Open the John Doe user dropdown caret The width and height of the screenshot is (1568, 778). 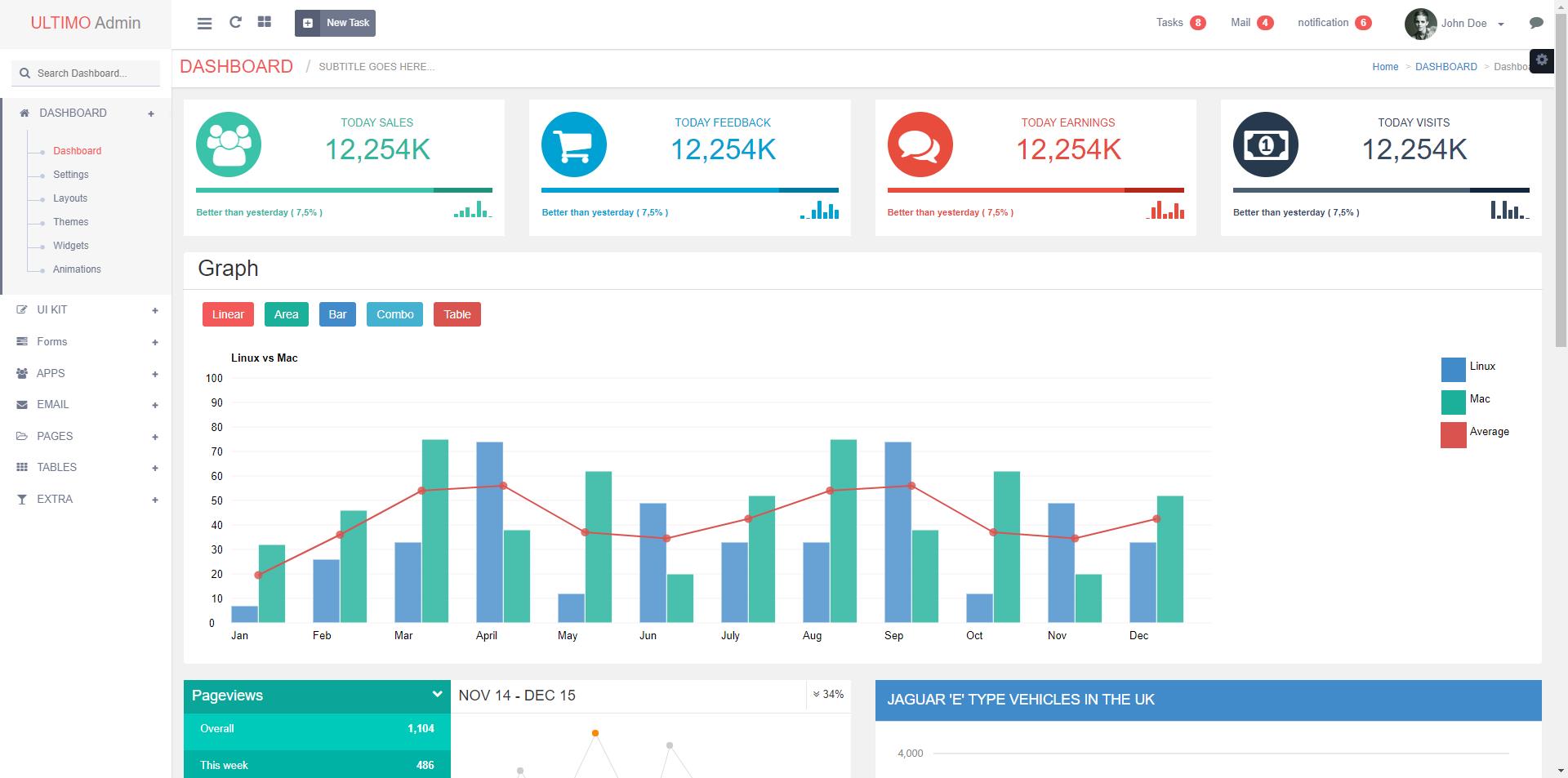click(1501, 24)
